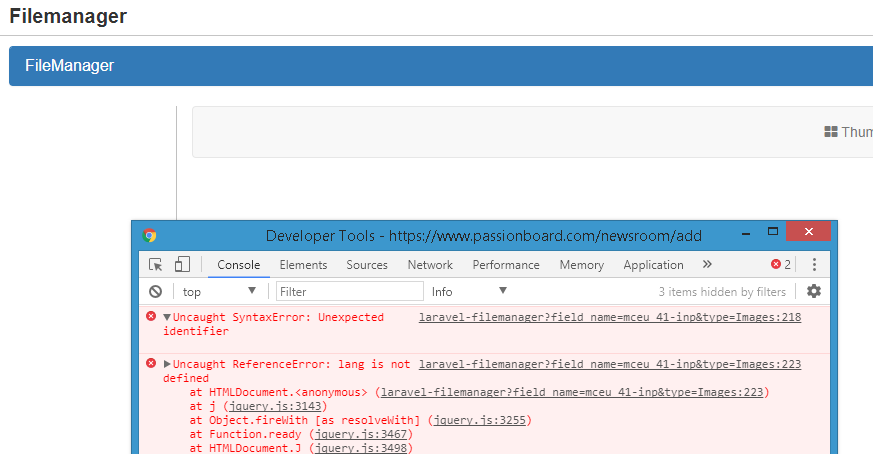Show more DevTools tabs chevron
873x454 pixels.
pos(707,264)
